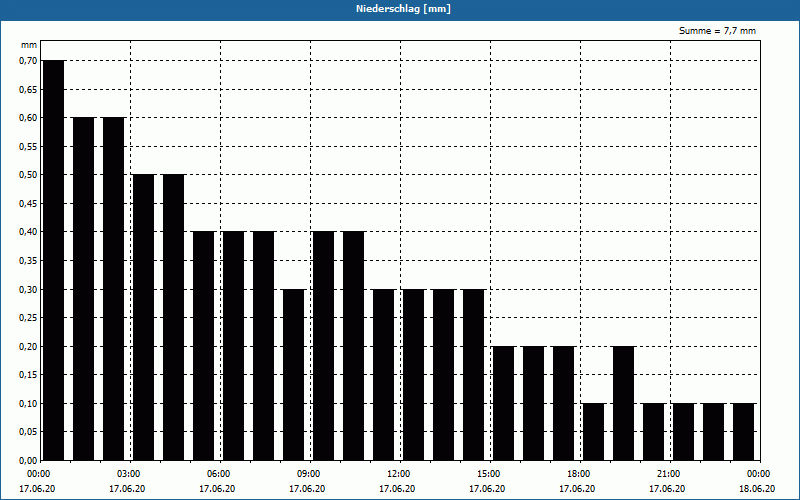The height and width of the screenshot is (500, 800).
Task: Select the Summe = 7,7 mm total
Action: pyautogui.click(x=717, y=31)
